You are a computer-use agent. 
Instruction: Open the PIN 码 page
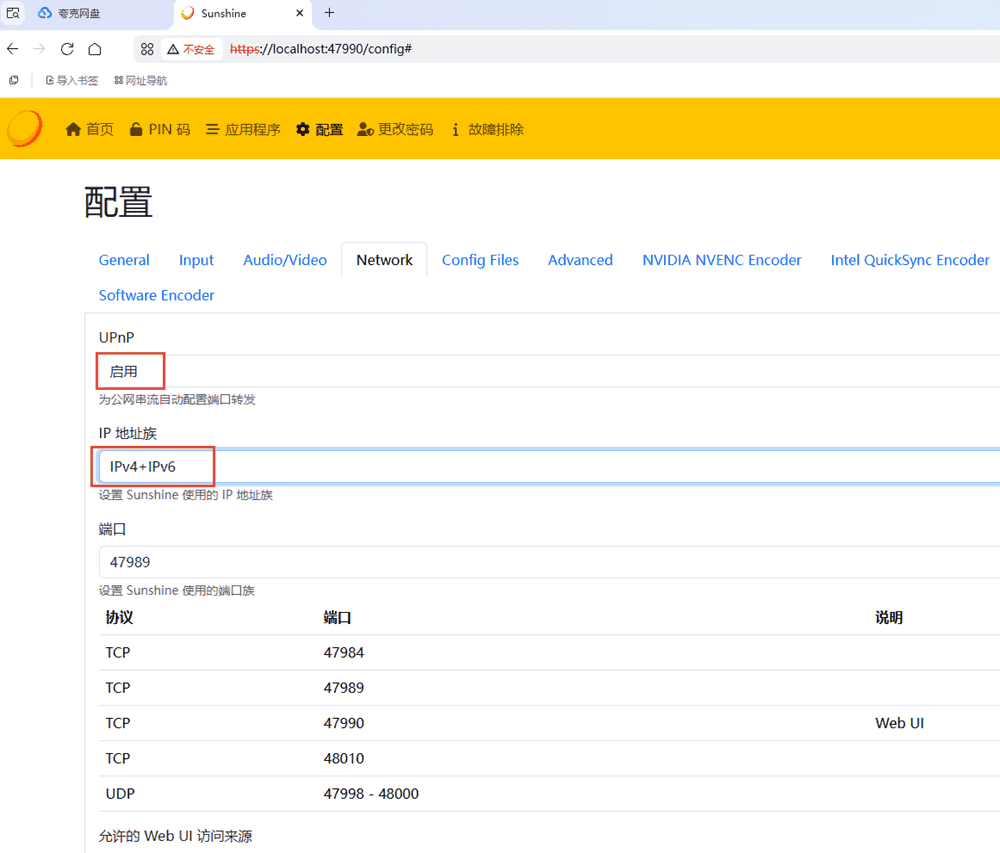click(x=160, y=129)
